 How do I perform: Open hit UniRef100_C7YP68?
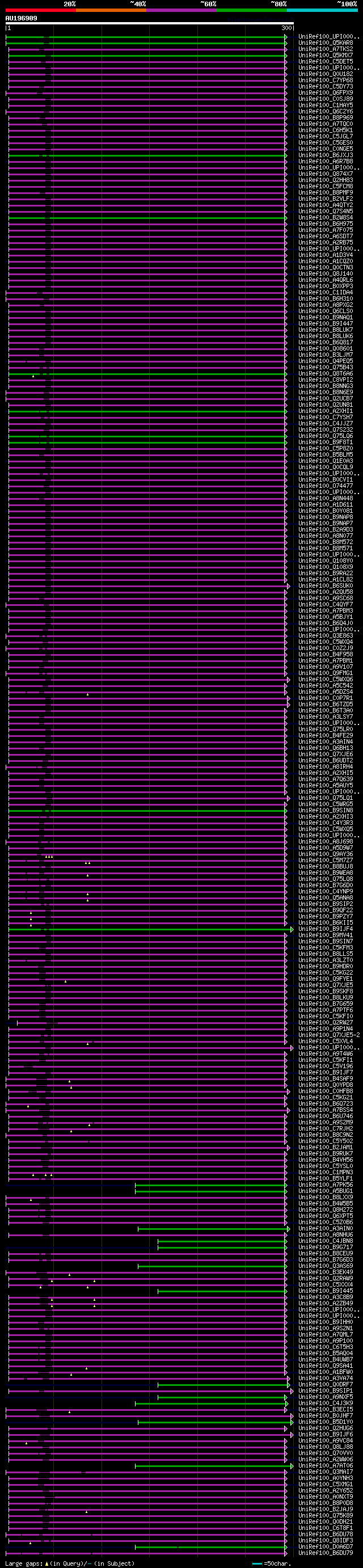(x=326, y=81)
